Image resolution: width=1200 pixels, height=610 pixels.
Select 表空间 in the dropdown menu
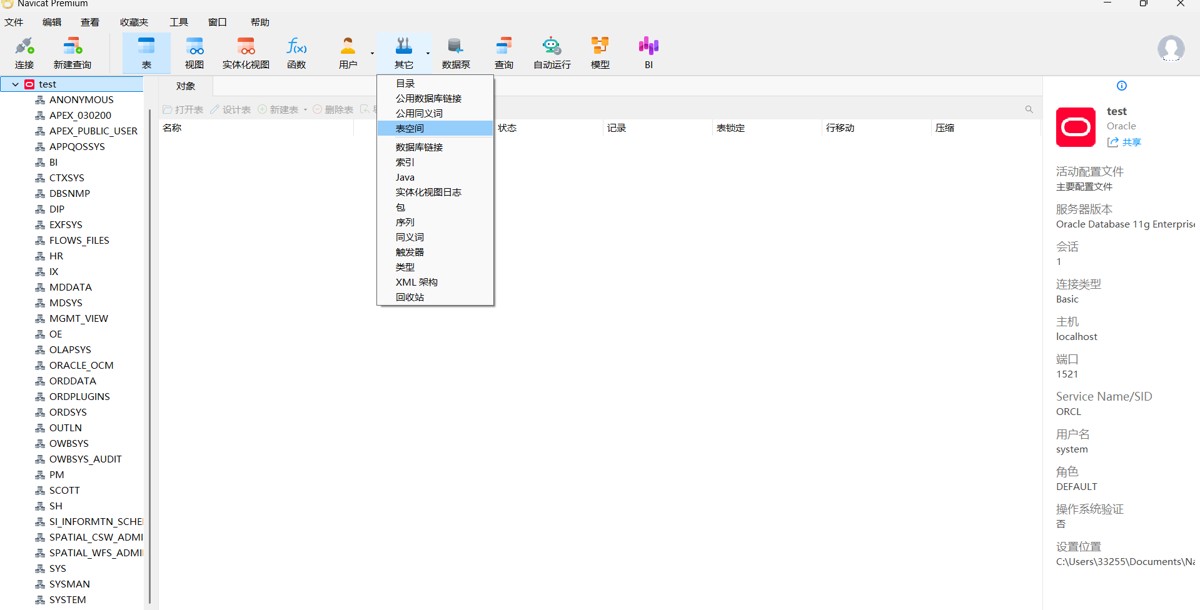[x=435, y=129]
